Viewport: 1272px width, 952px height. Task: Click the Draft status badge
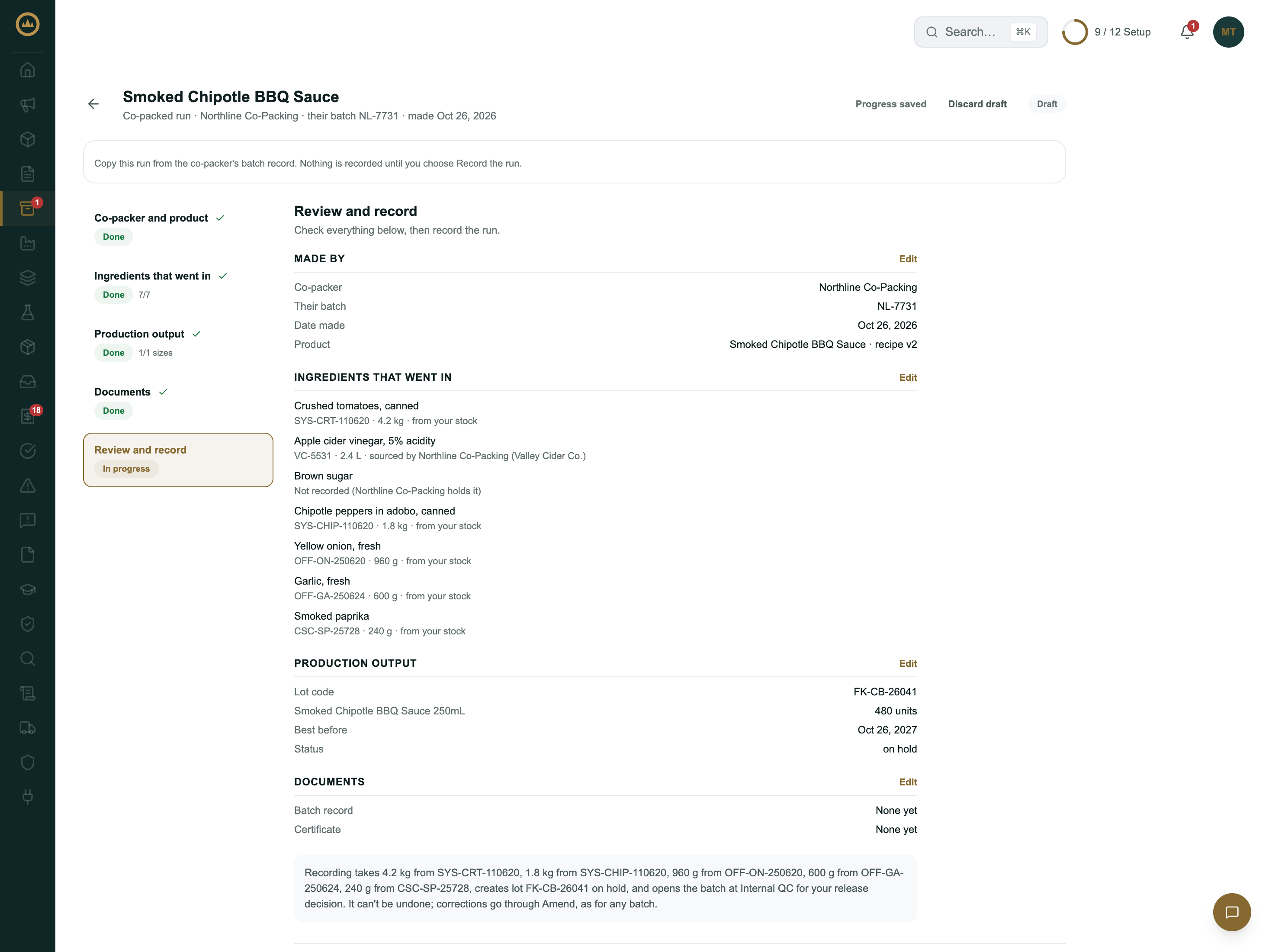(x=1047, y=104)
